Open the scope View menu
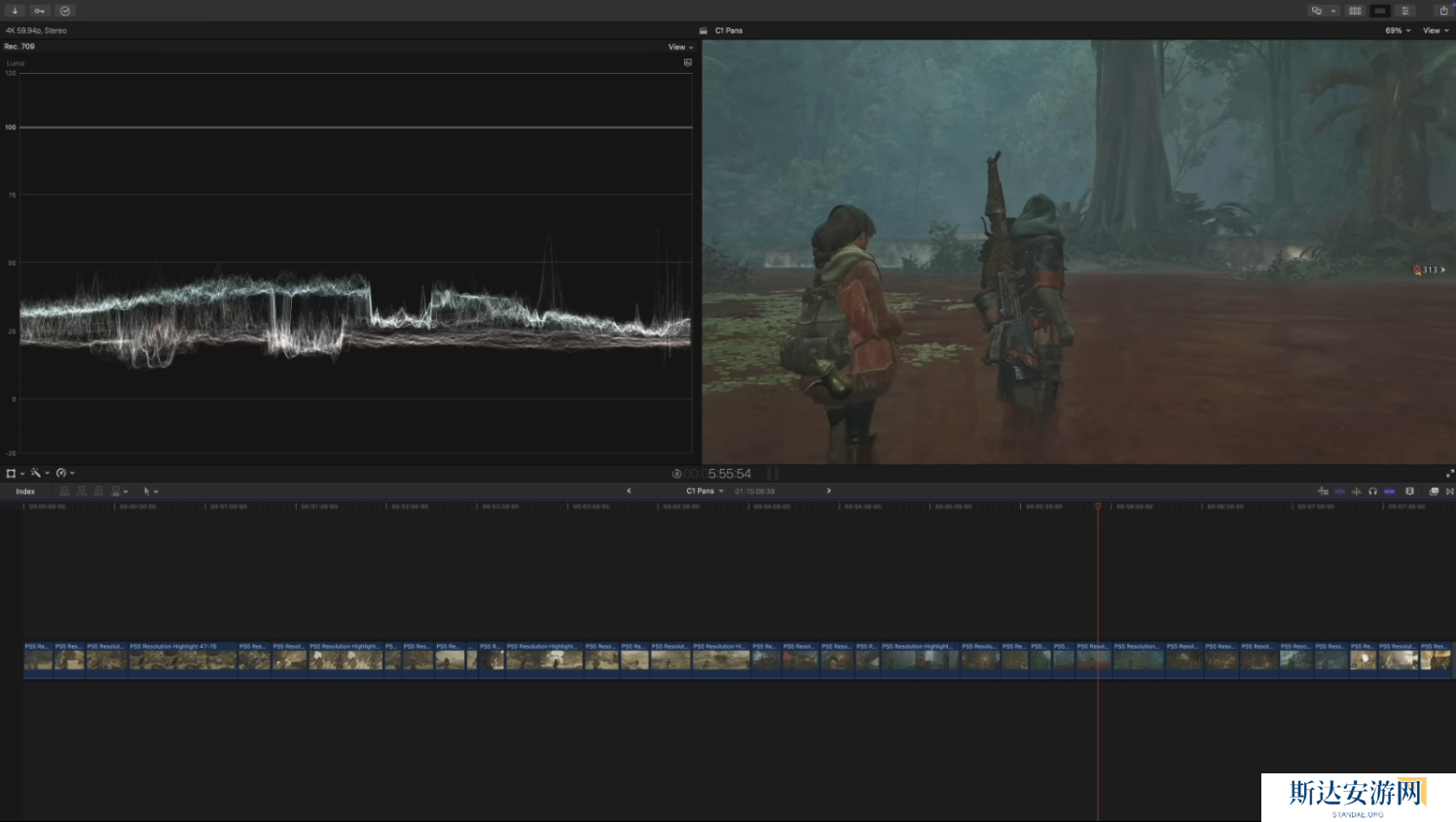Image resolution: width=1456 pixels, height=822 pixels. point(680,47)
